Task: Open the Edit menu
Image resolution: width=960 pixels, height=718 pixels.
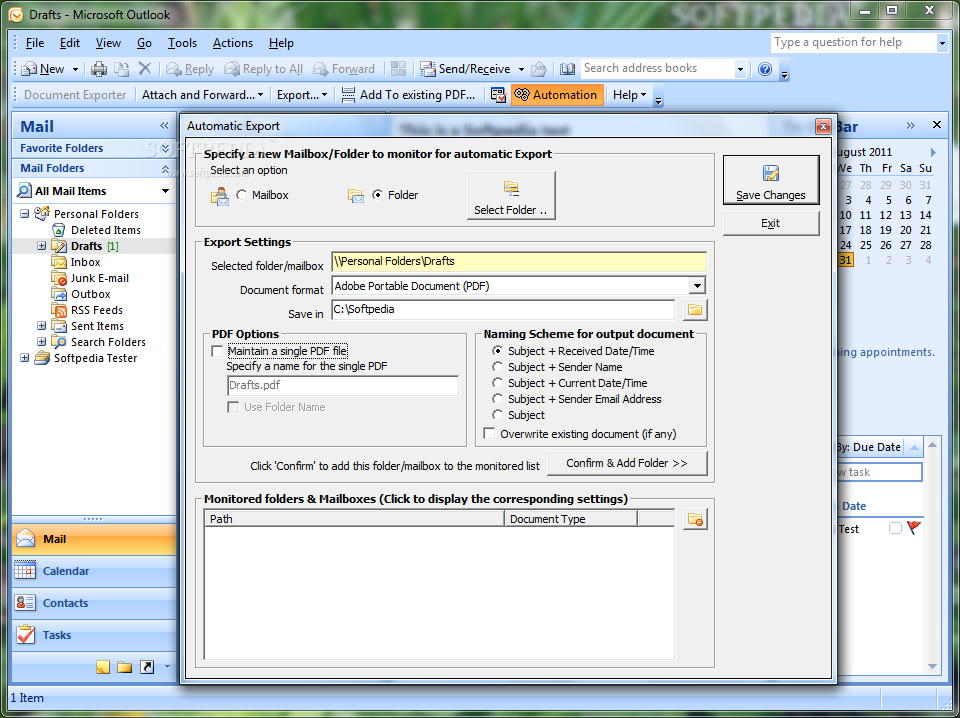Action: click(x=70, y=43)
